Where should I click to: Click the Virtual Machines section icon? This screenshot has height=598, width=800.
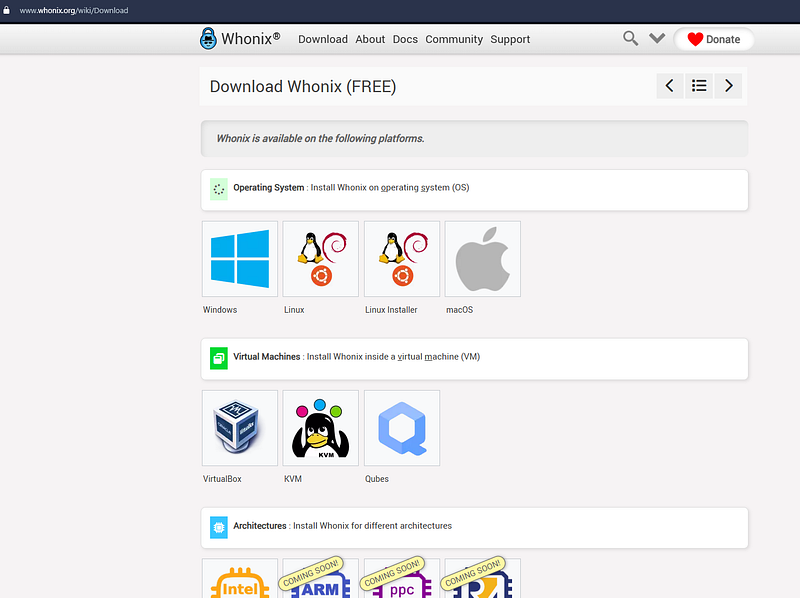pos(219,358)
